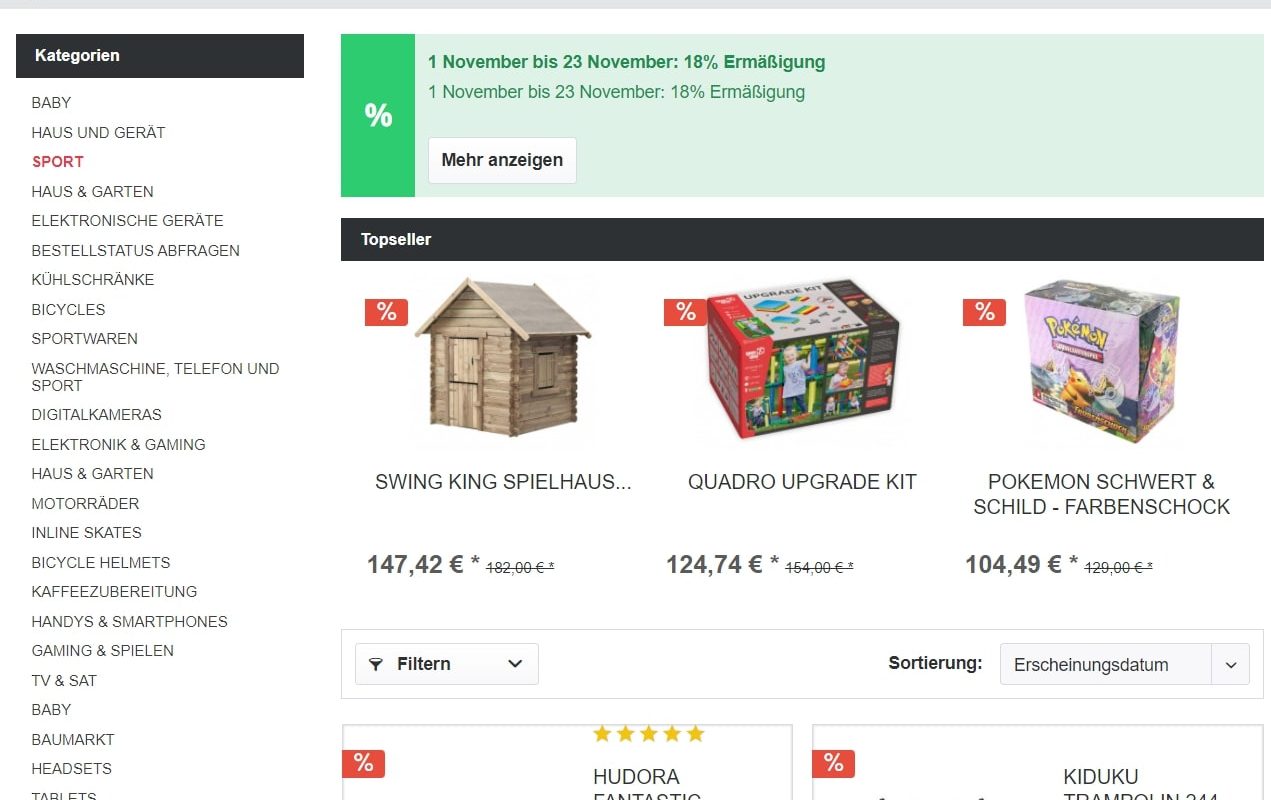Open the Erscheinungsdatum sorting dropdown
This screenshot has width=1271, height=800.
click(x=1124, y=664)
